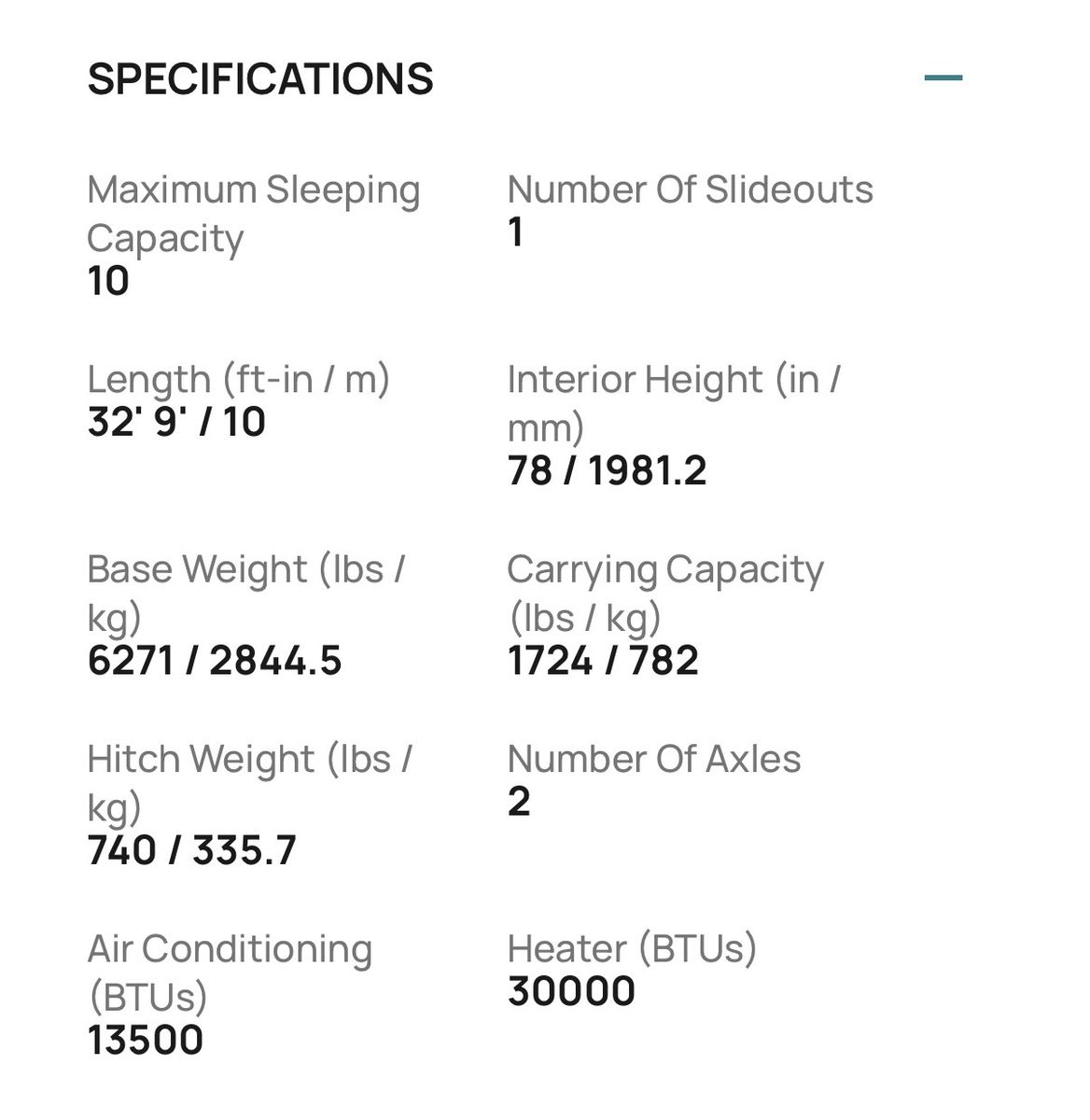Click the Hitch Weight label
Screen dimensions: 1090x1120
[248, 782]
